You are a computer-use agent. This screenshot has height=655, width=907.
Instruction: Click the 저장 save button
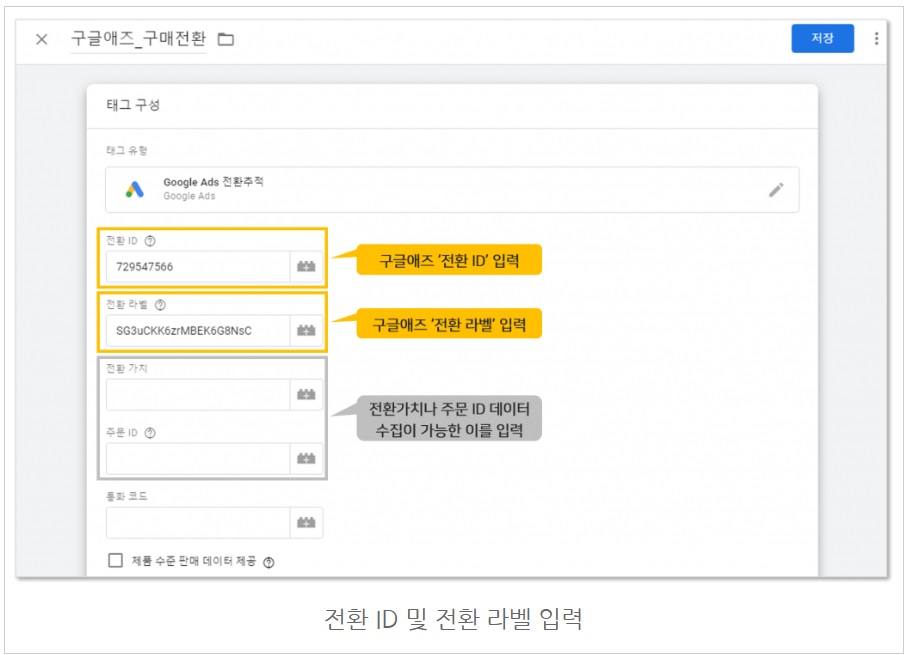coord(822,38)
